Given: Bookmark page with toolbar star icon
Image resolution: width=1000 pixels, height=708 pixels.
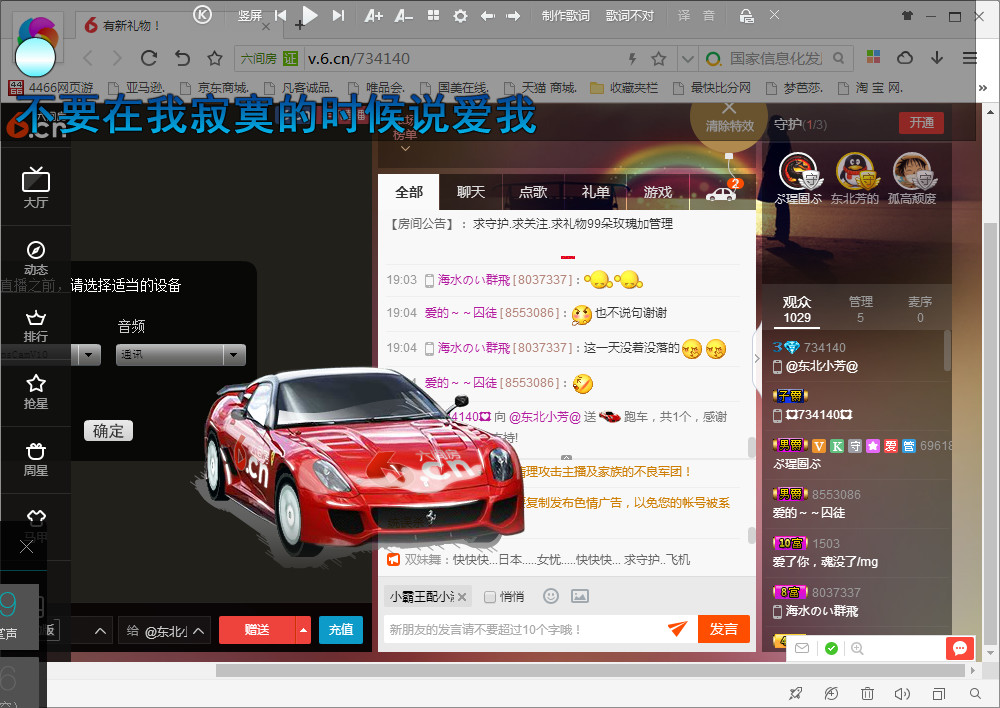Looking at the screenshot, I should pyautogui.click(x=215, y=59).
